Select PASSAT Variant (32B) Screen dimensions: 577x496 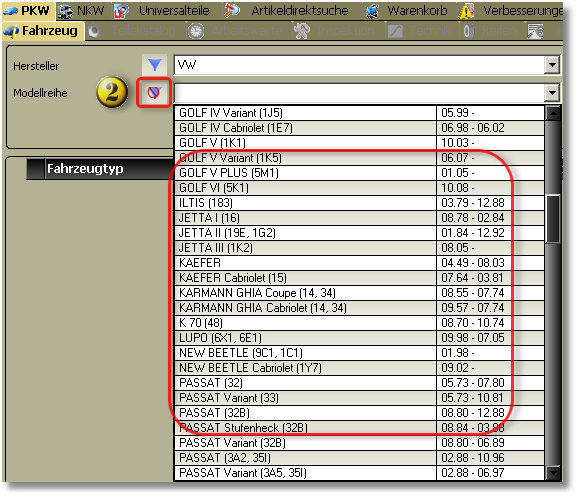359,443
